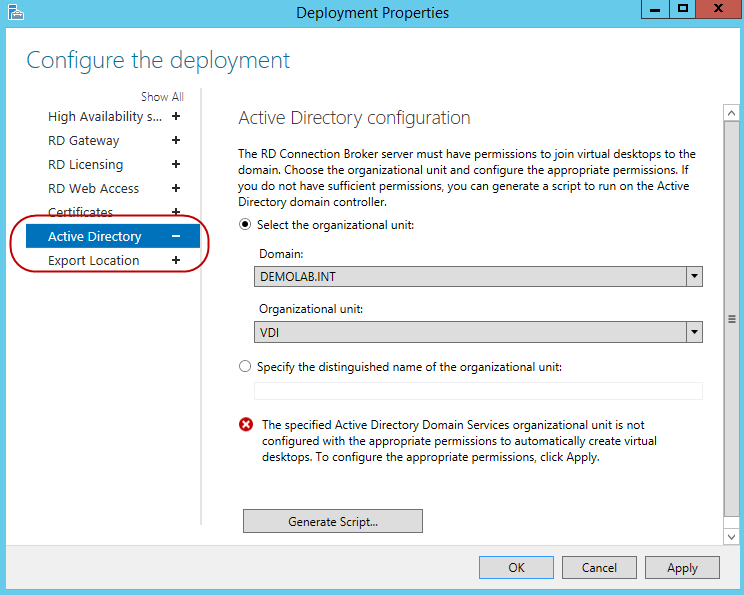Image resolution: width=744 pixels, height=595 pixels.
Task: Choose 'Specify the distinguished name' radio option
Action: coord(245,367)
